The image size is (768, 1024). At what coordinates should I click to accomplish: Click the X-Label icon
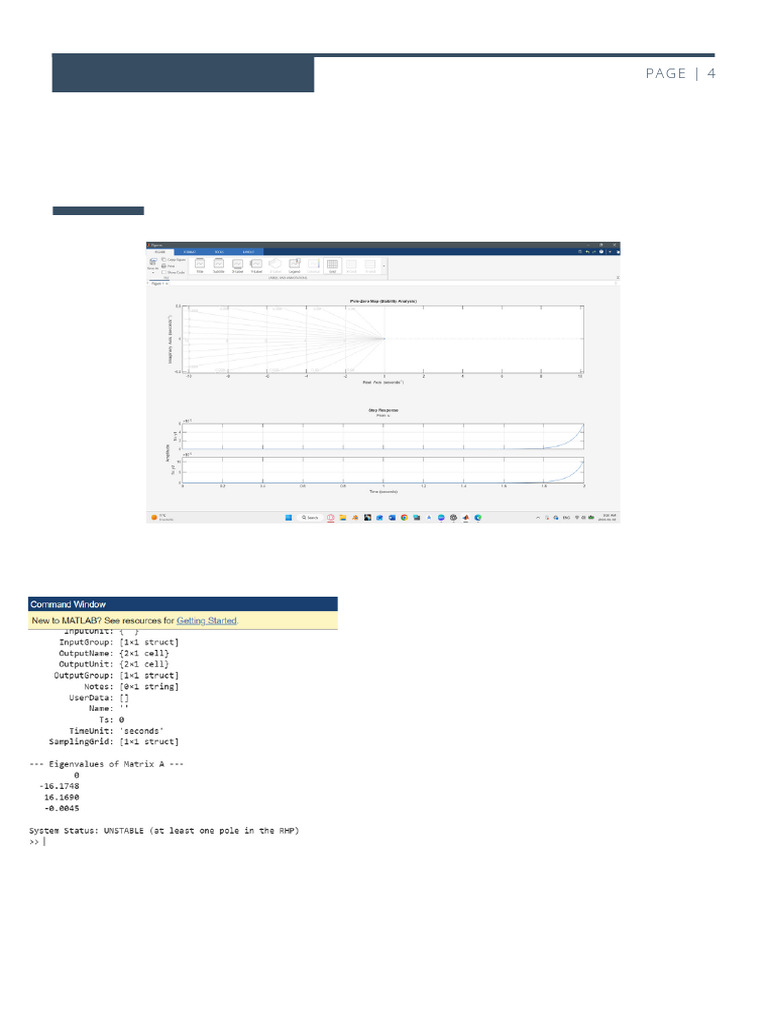238,264
